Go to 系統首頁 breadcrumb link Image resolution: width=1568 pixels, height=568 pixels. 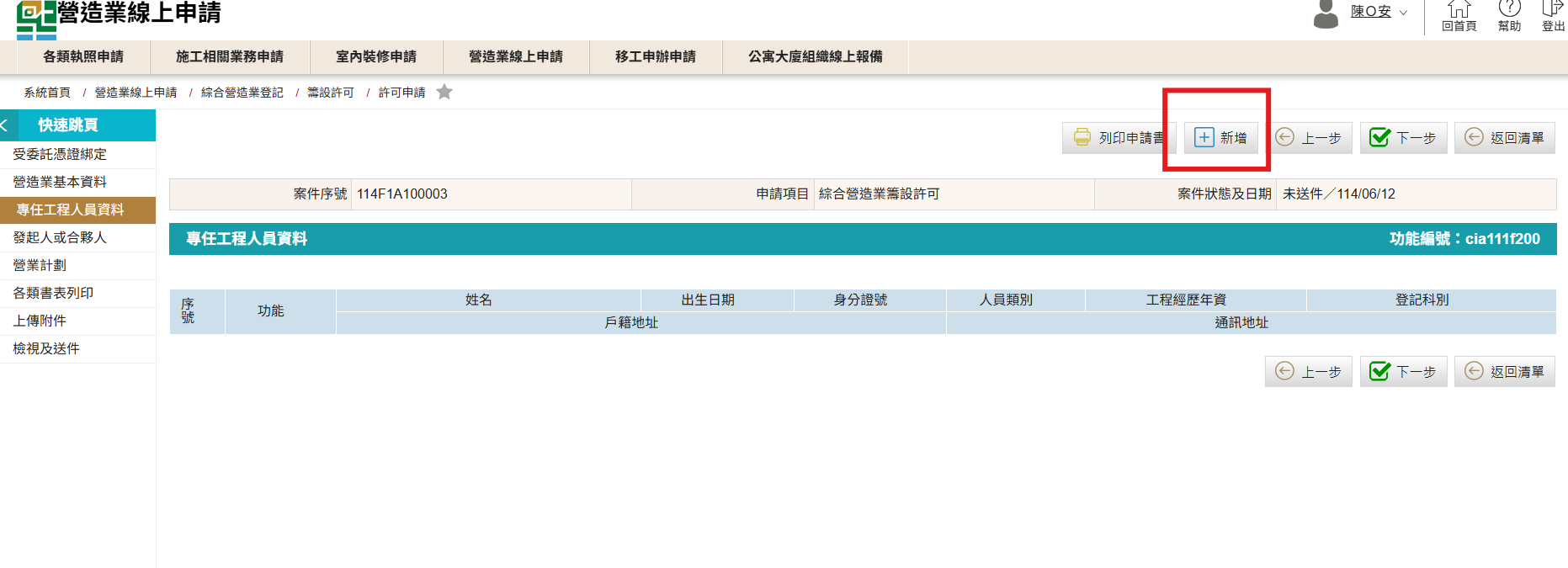click(x=47, y=93)
